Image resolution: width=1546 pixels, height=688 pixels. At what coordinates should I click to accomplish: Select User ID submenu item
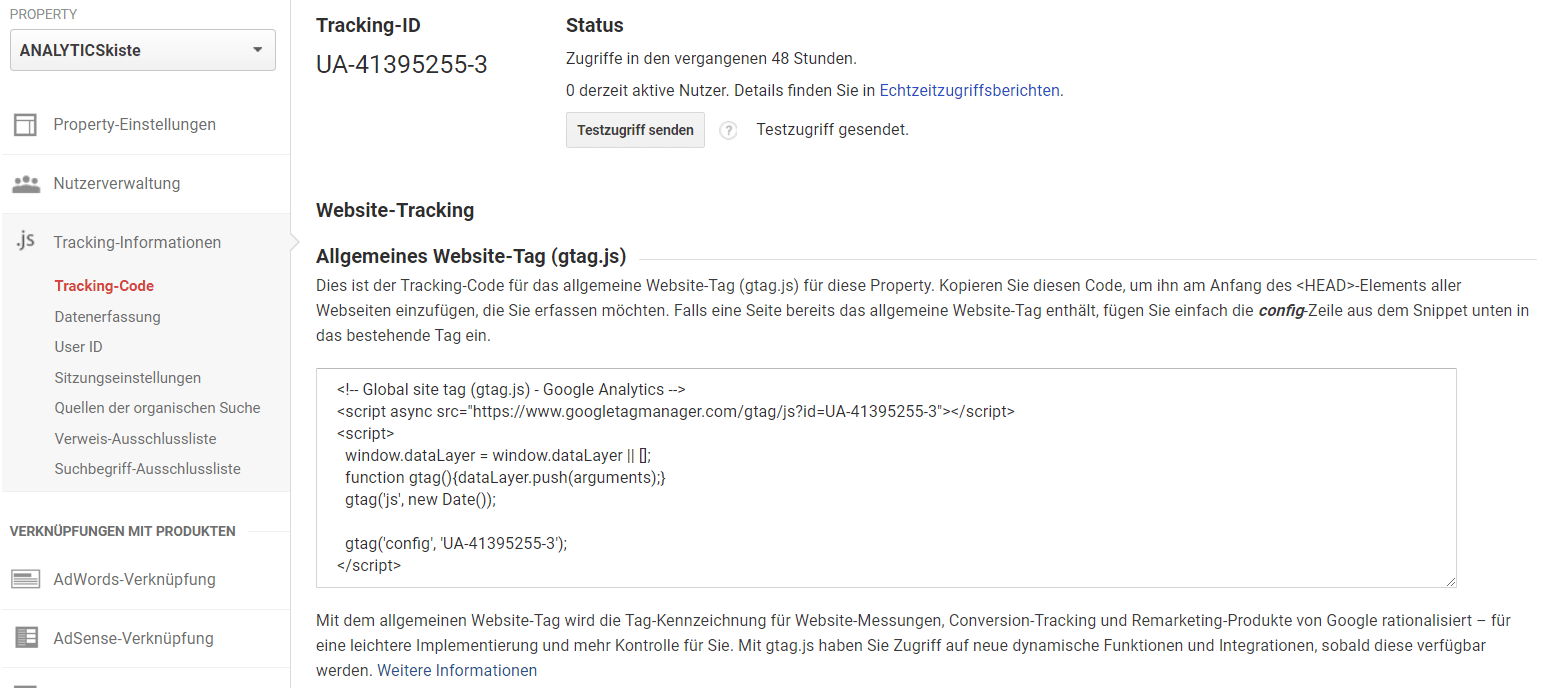coord(78,347)
